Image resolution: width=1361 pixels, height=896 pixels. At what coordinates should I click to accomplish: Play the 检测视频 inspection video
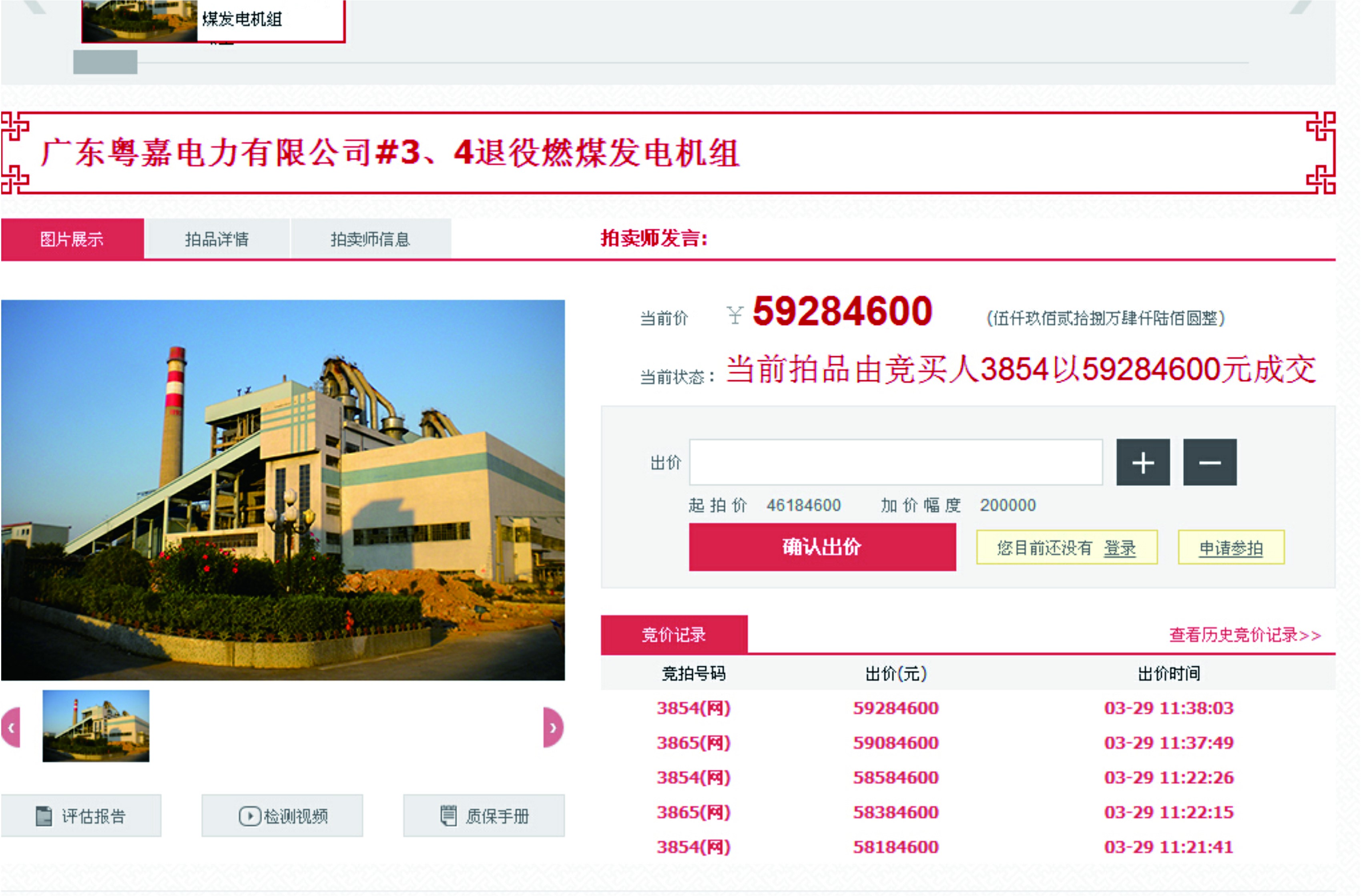283,816
